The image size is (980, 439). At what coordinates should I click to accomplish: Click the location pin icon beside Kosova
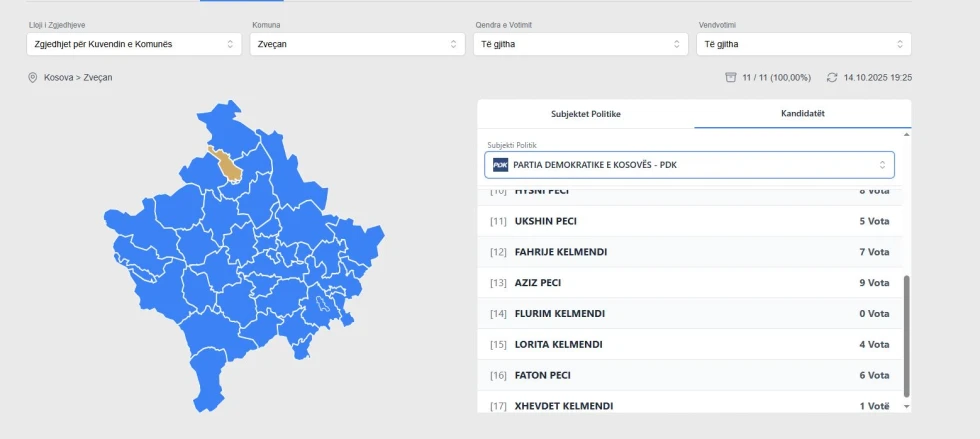click(x=33, y=77)
